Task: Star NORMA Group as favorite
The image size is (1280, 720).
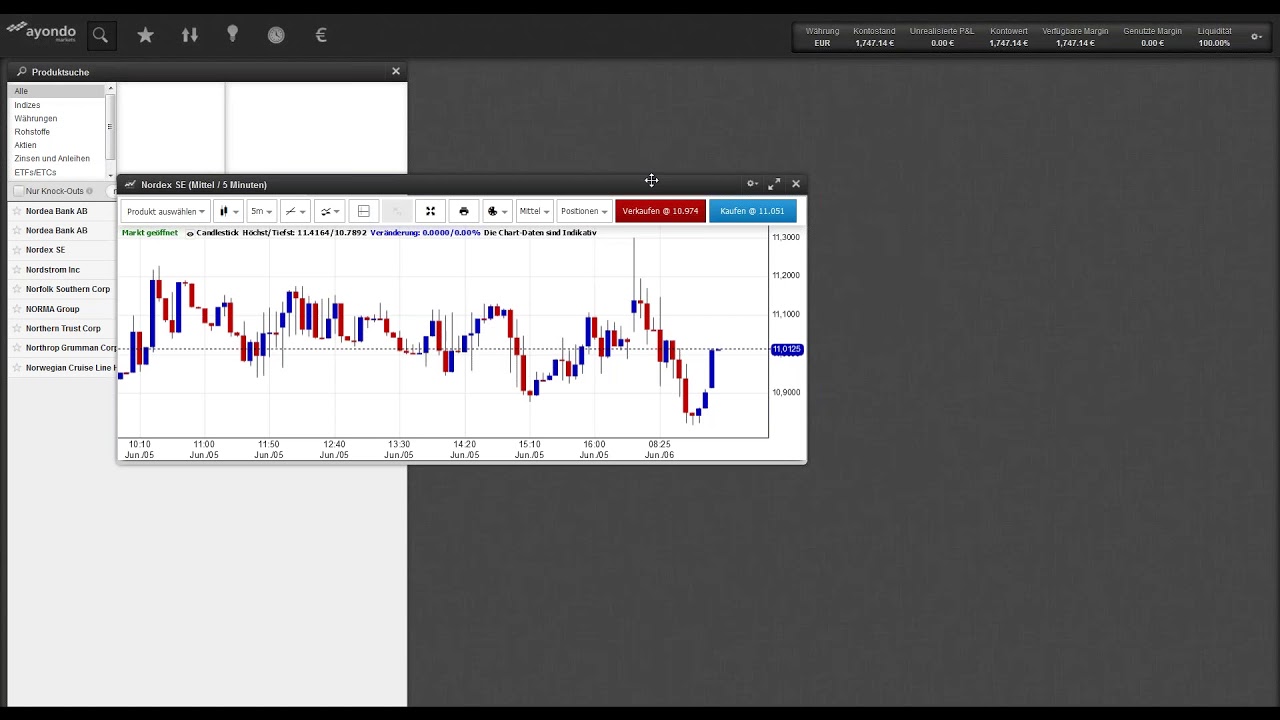Action: pos(17,309)
